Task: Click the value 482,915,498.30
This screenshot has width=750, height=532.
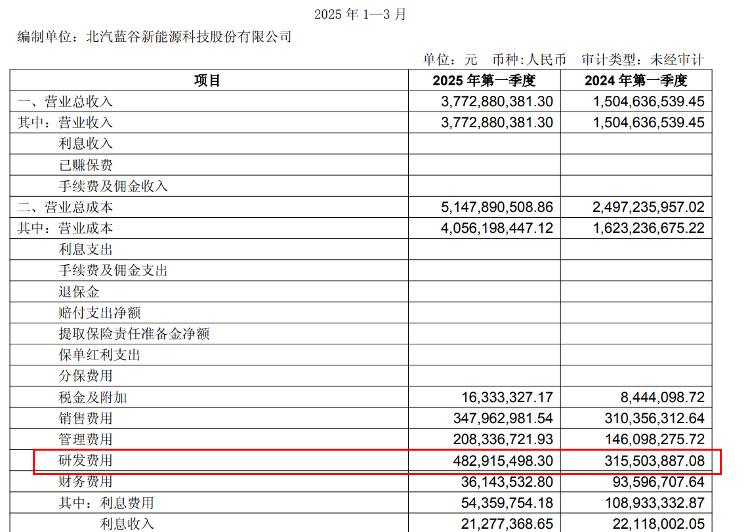Action: (x=503, y=460)
